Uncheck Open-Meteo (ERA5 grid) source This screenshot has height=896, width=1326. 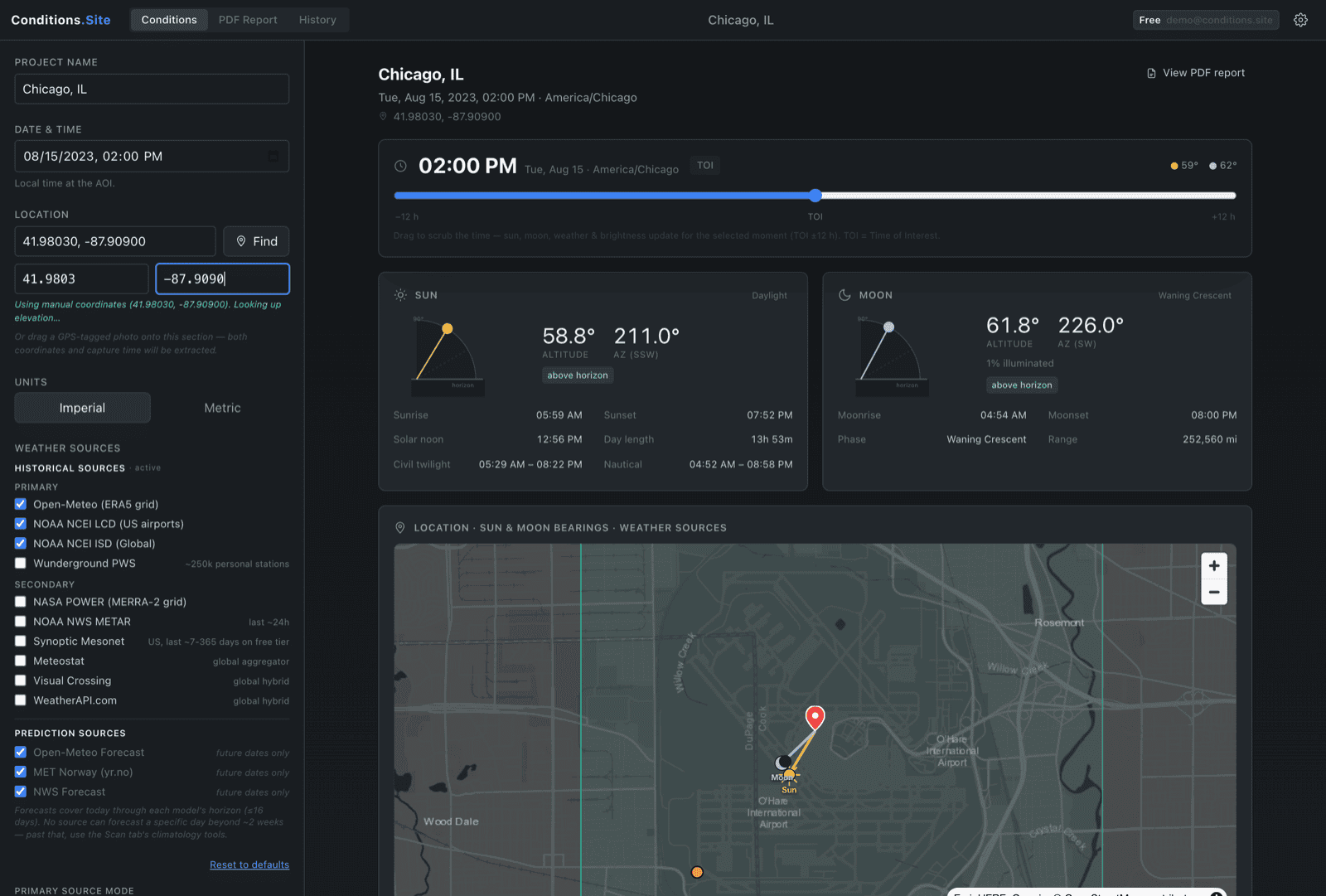pyautogui.click(x=21, y=504)
